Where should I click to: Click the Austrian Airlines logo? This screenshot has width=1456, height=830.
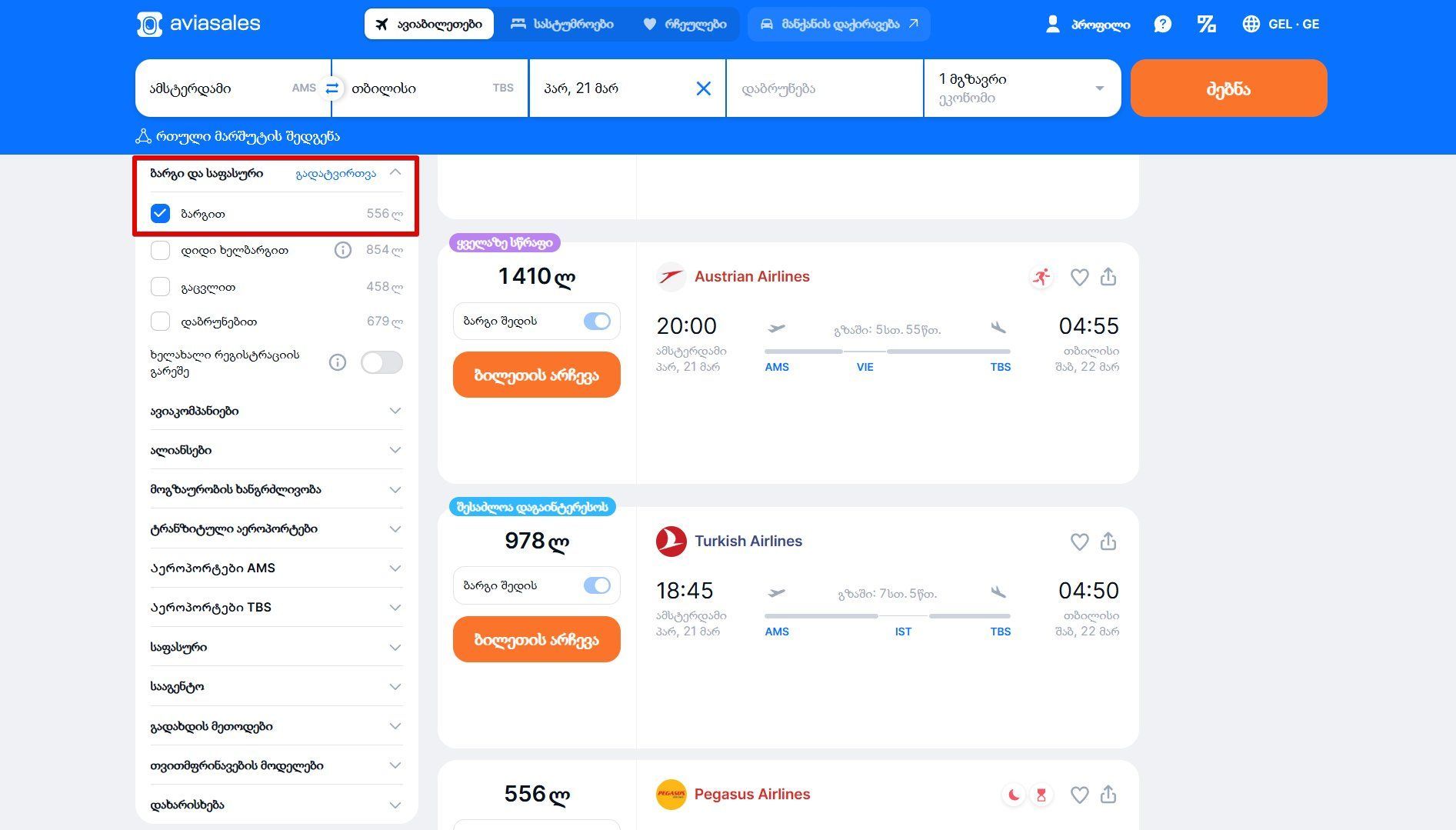click(671, 277)
